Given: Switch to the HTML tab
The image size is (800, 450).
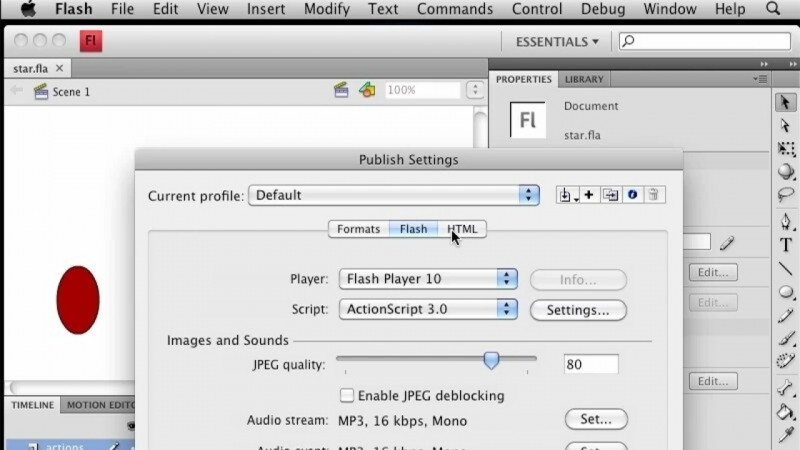Looking at the screenshot, I should pos(462,229).
